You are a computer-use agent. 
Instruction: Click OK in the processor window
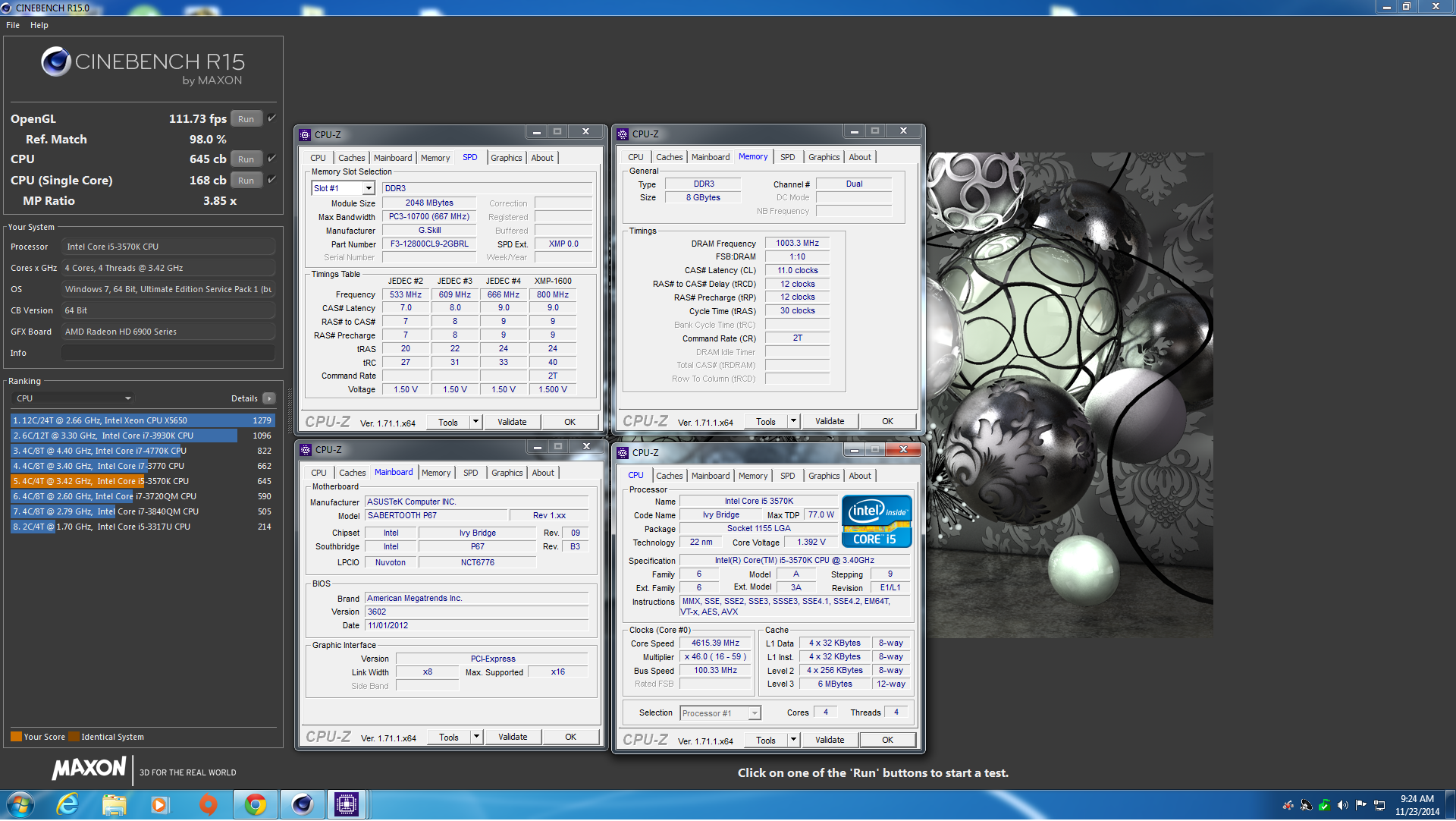[887, 740]
